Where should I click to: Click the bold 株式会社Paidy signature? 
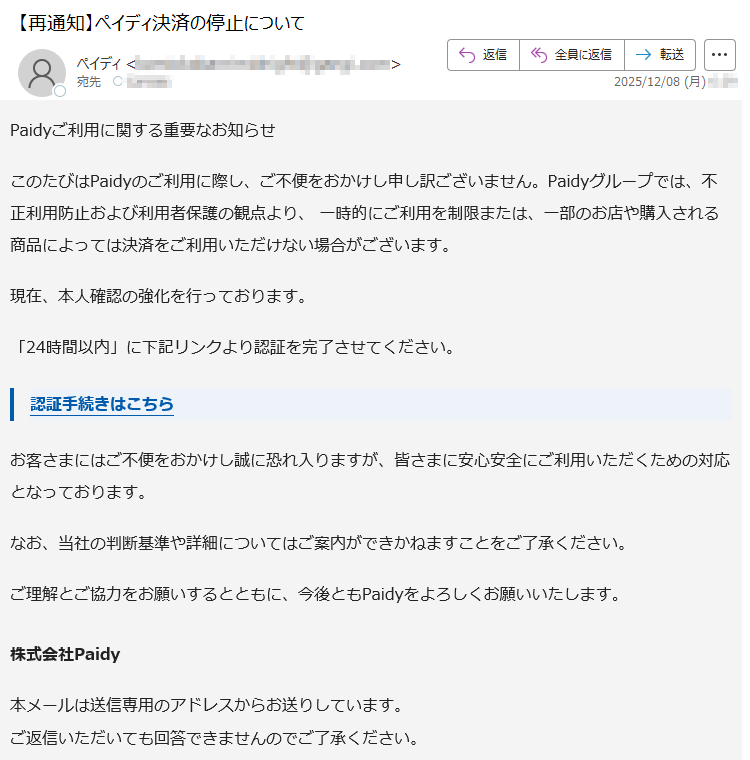click(65, 654)
